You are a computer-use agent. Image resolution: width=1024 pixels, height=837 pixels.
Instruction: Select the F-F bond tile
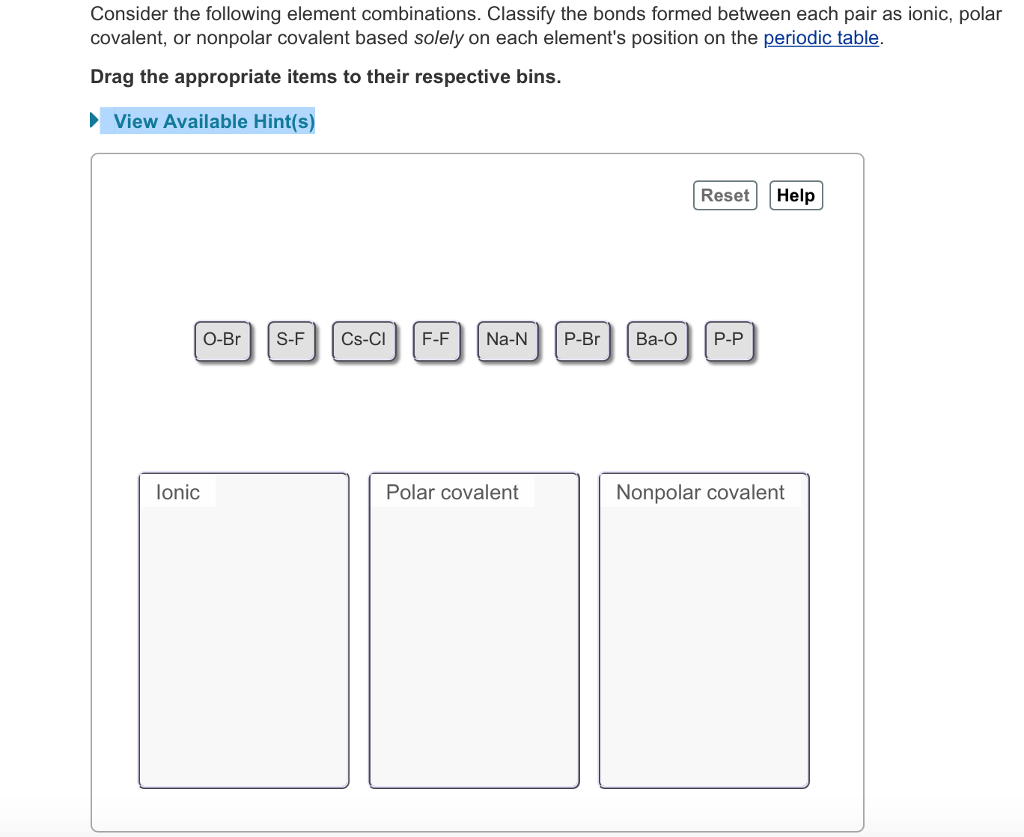436,339
